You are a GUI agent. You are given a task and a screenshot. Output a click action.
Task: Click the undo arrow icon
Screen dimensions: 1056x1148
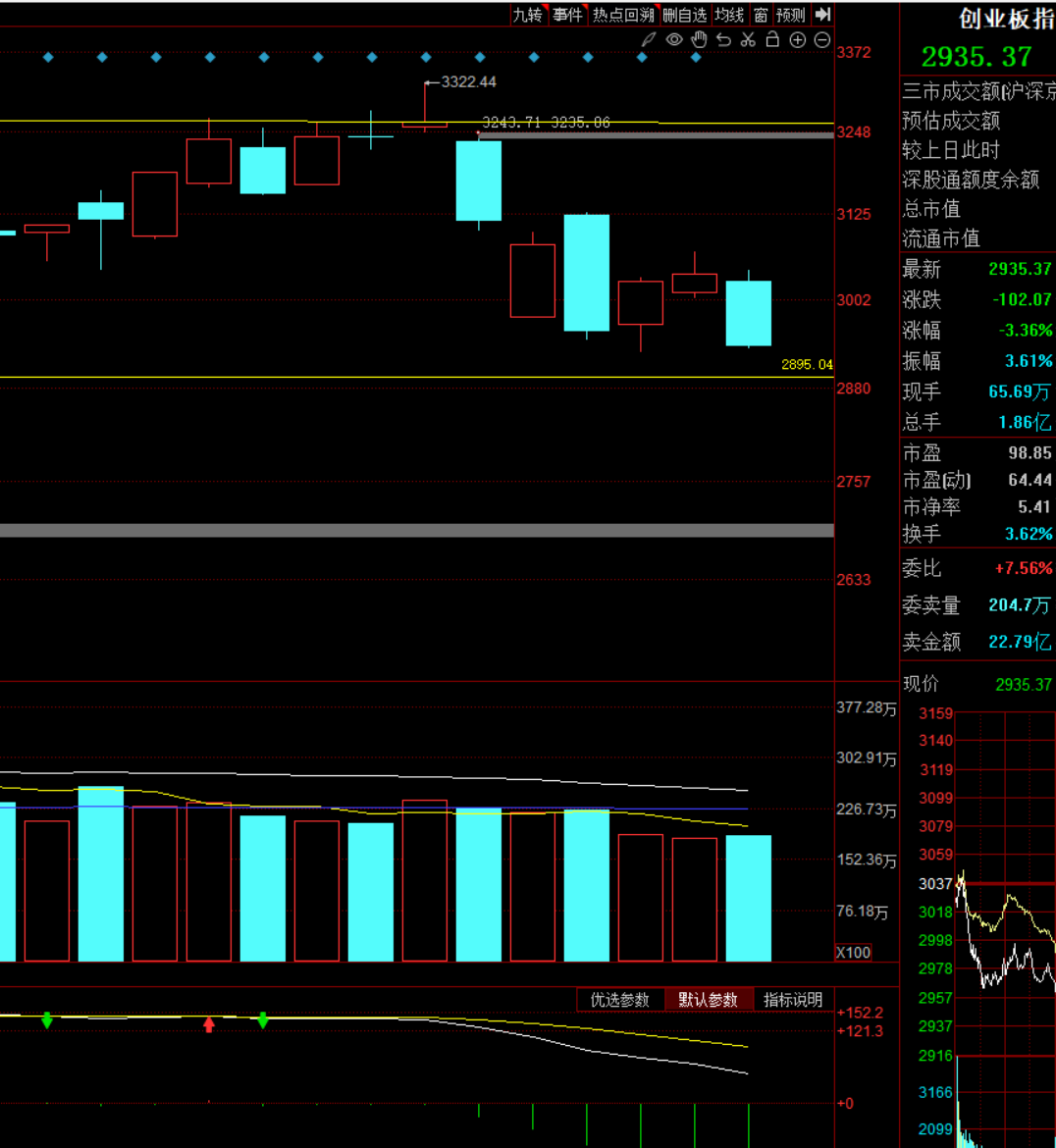pos(723,40)
